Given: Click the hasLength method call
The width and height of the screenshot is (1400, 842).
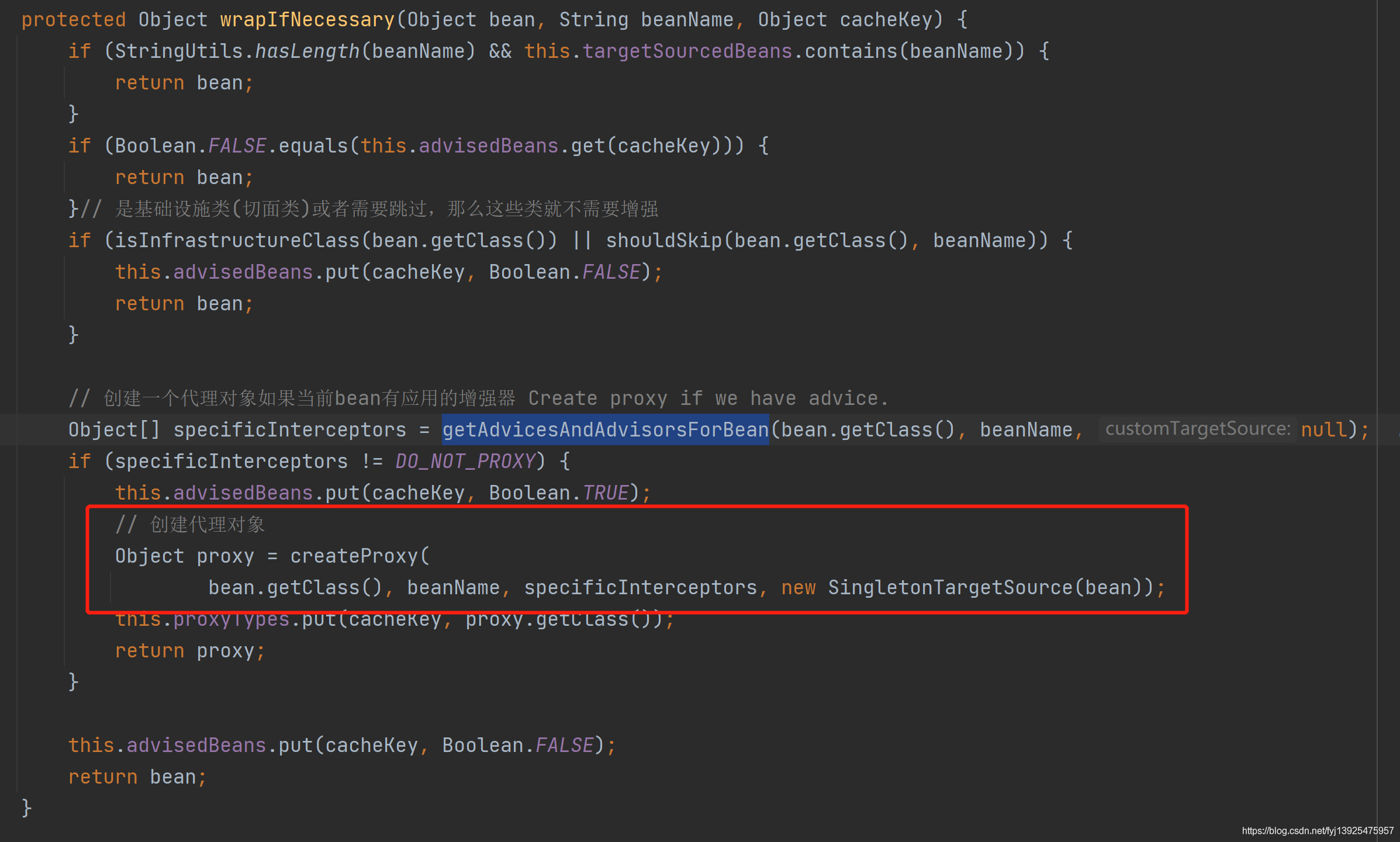Looking at the screenshot, I should tap(307, 51).
